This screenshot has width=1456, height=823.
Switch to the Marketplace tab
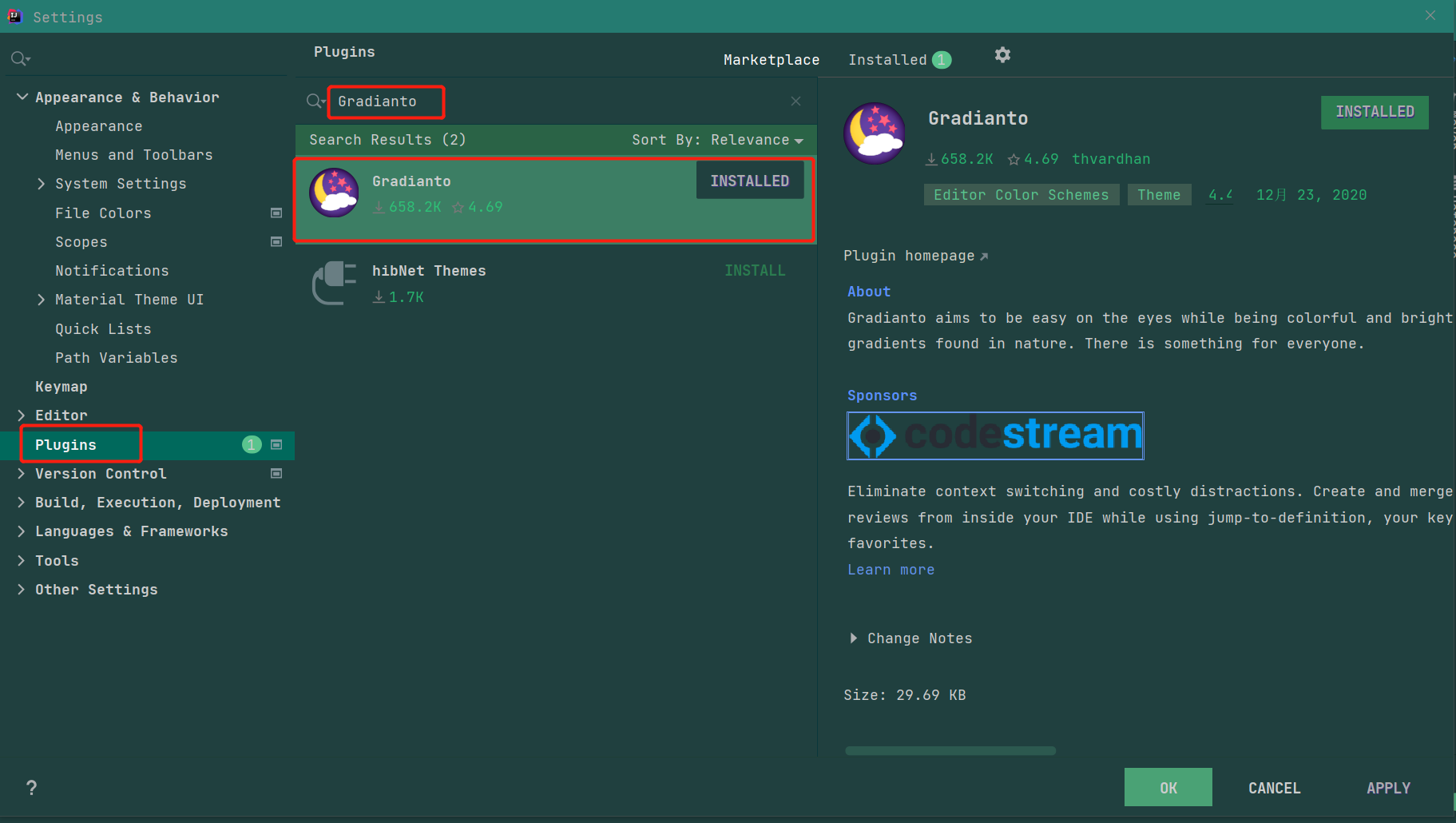click(772, 60)
